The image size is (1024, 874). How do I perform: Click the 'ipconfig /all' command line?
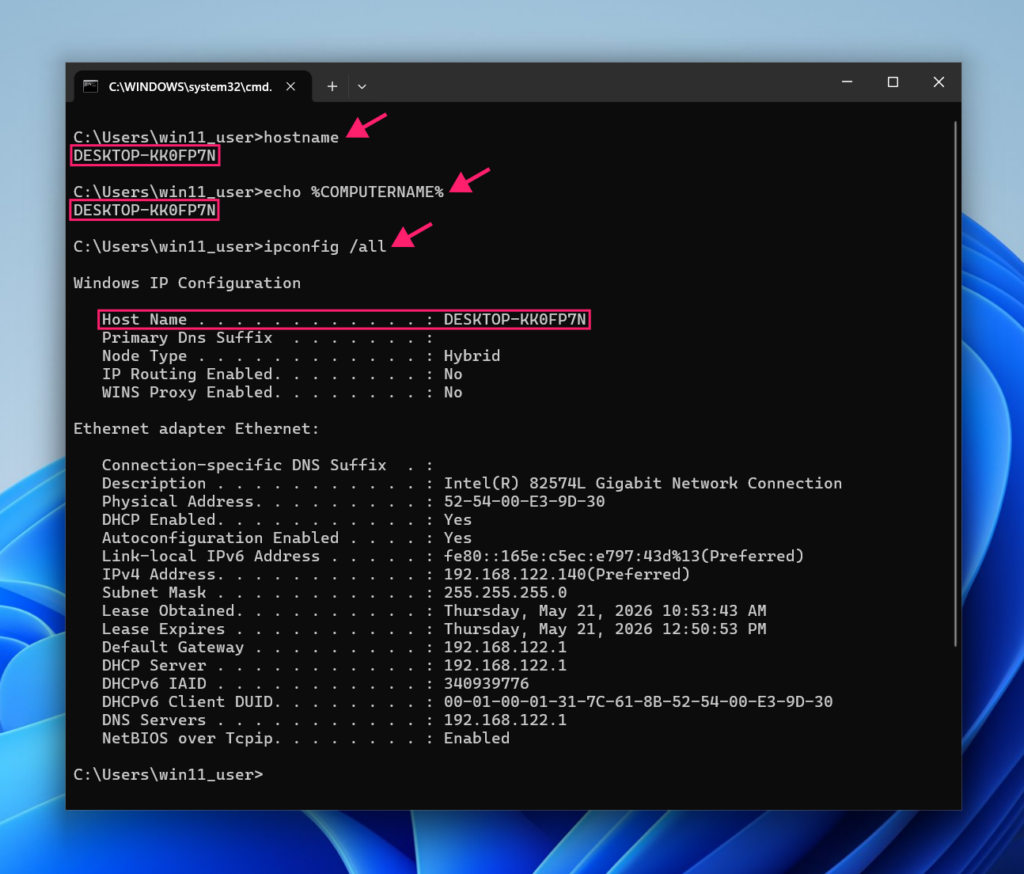coord(230,247)
